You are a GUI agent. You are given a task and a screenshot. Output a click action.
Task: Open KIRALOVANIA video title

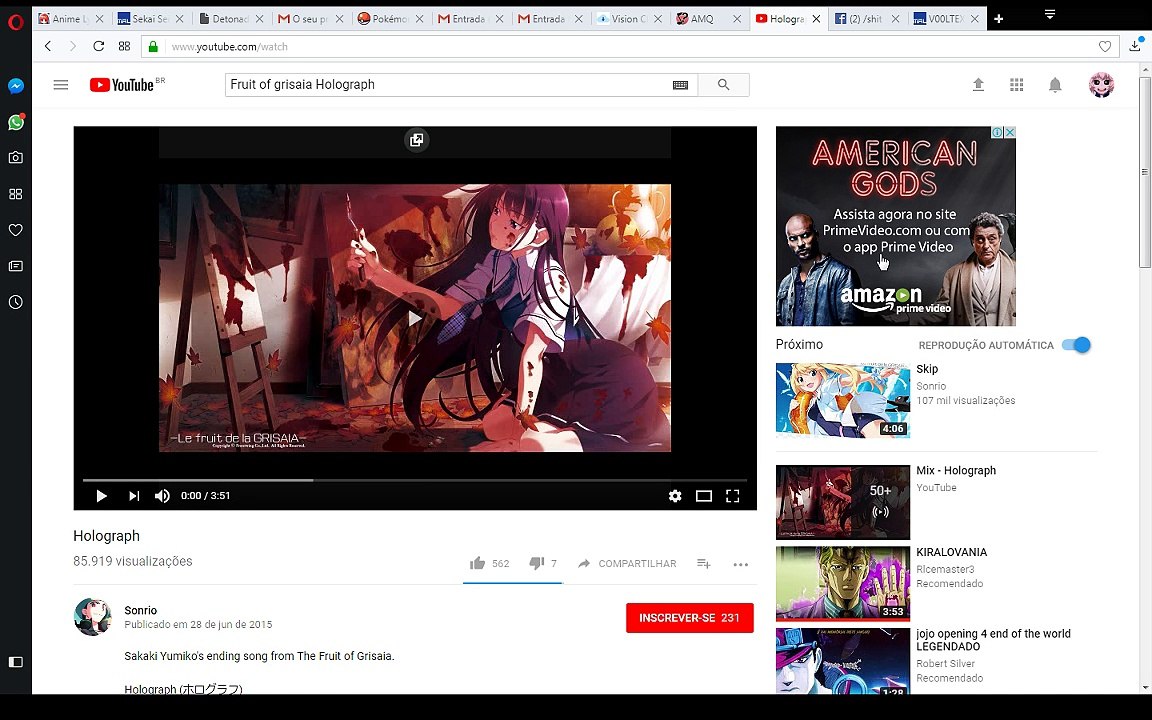[x=951, y=552]
